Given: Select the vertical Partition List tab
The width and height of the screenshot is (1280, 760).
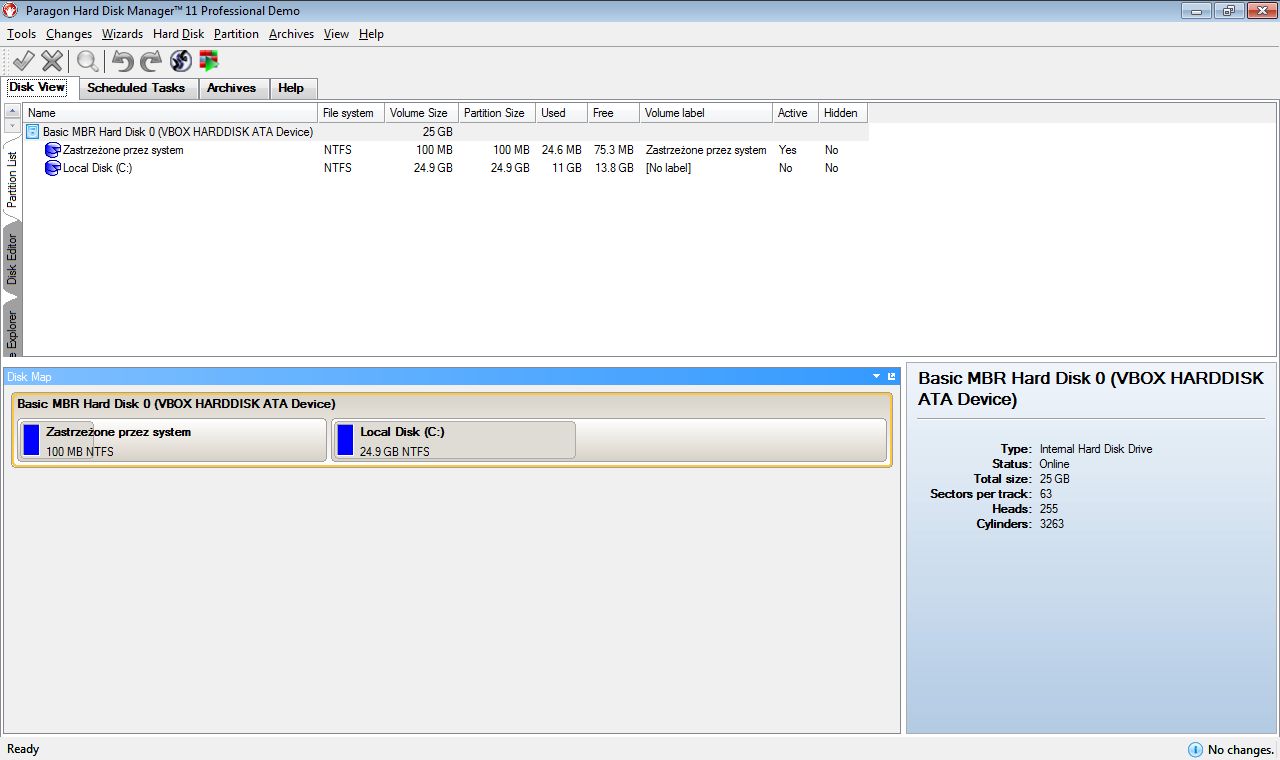Looking at the screenshot, I should pos(12,178).
